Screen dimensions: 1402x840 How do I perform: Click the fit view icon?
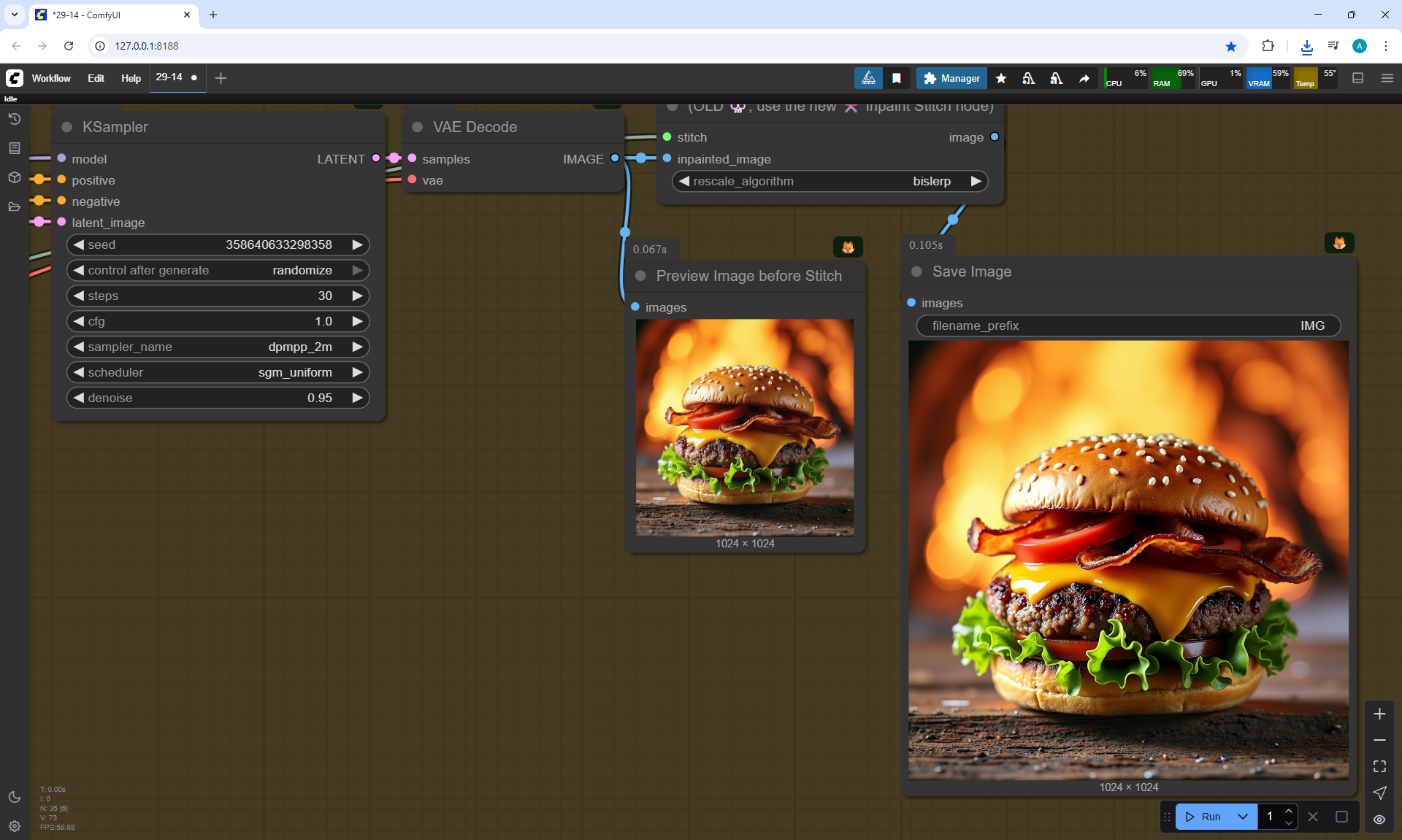pos(1379,766)
